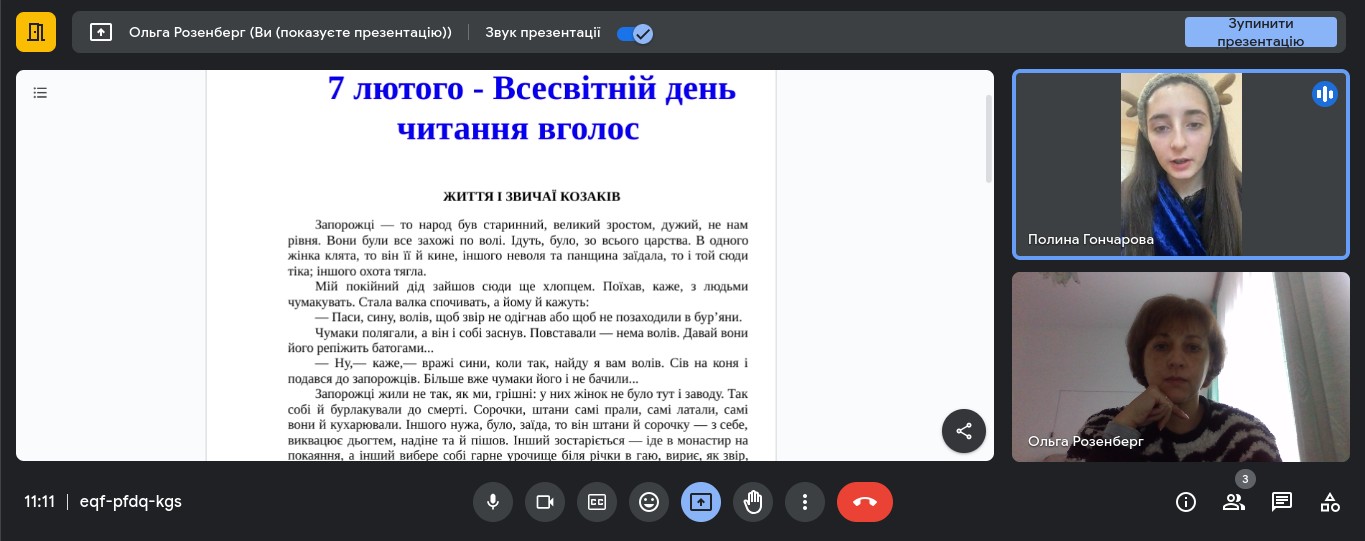Click the yellow leave-room door icon
Image resolution: width=1365 pixels, height=541 pixels.
pos(36,32)
